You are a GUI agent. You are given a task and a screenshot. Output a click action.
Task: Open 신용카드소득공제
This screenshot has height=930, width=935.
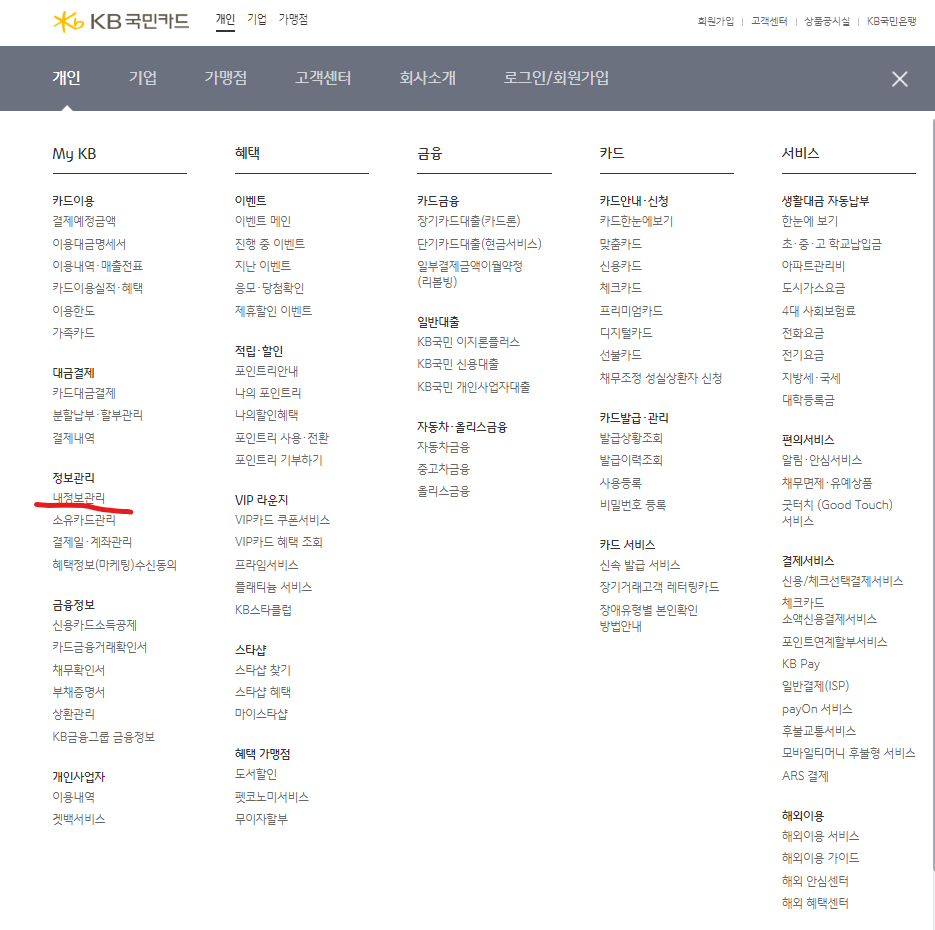94,625
